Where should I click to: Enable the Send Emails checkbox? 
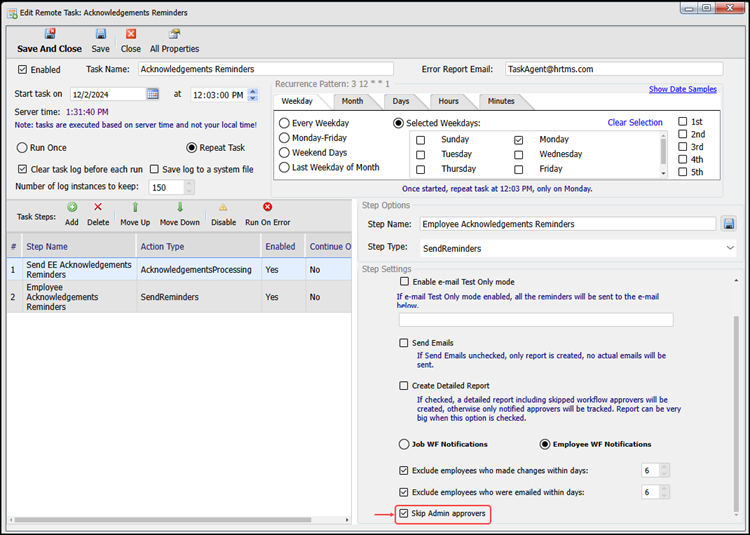[404, 343]
